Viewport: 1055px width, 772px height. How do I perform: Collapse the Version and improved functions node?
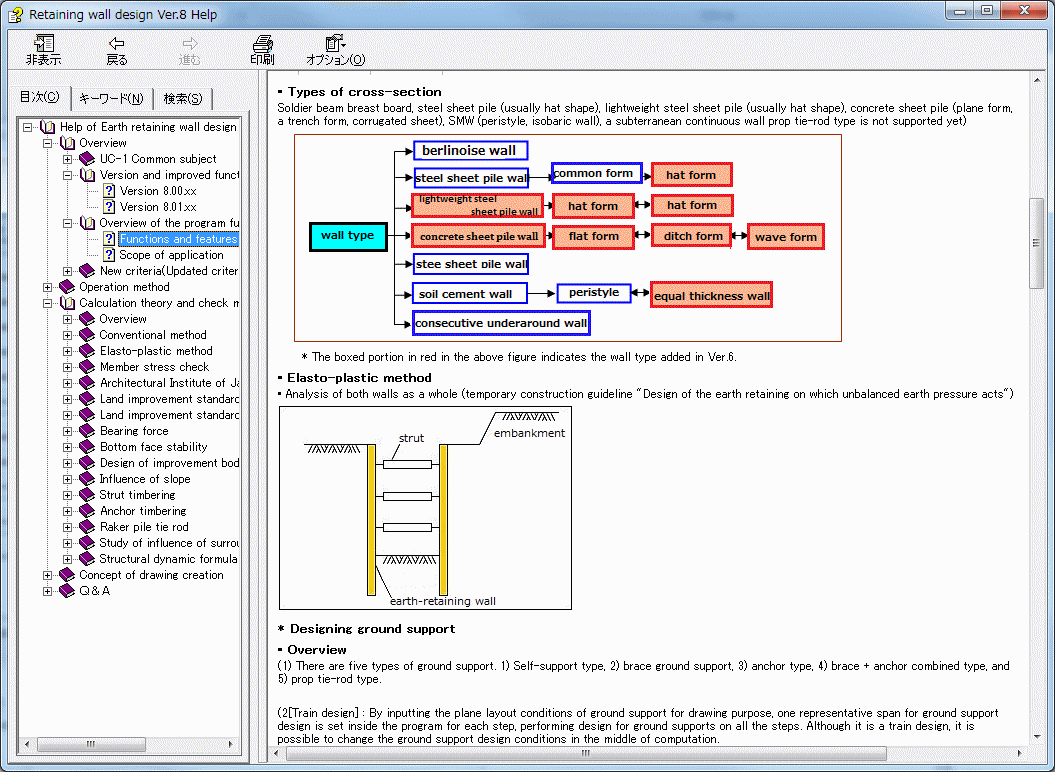[68, 175]
